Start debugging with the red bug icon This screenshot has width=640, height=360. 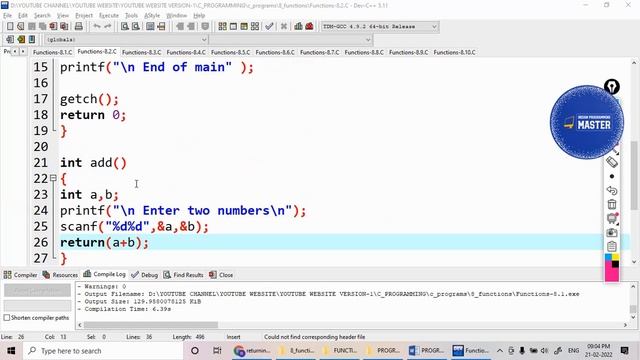point(309,27)
